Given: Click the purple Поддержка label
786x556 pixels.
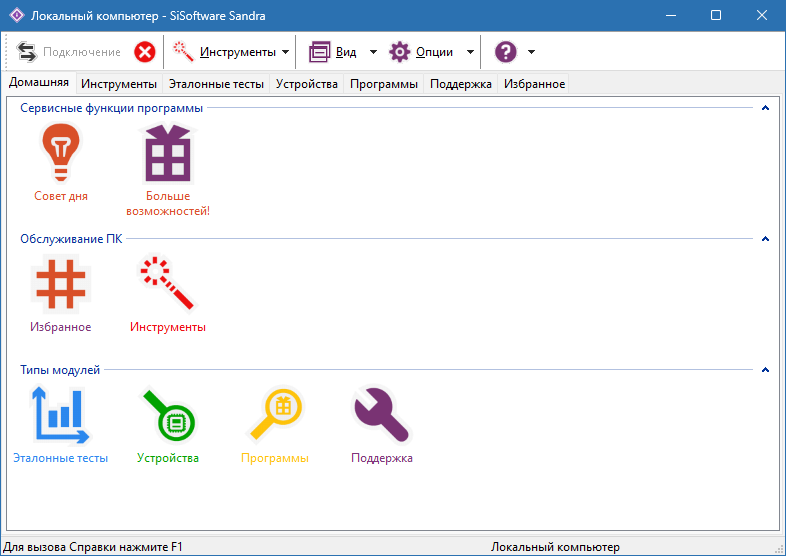Looking at the screenshot, I should tap(381, 458).
